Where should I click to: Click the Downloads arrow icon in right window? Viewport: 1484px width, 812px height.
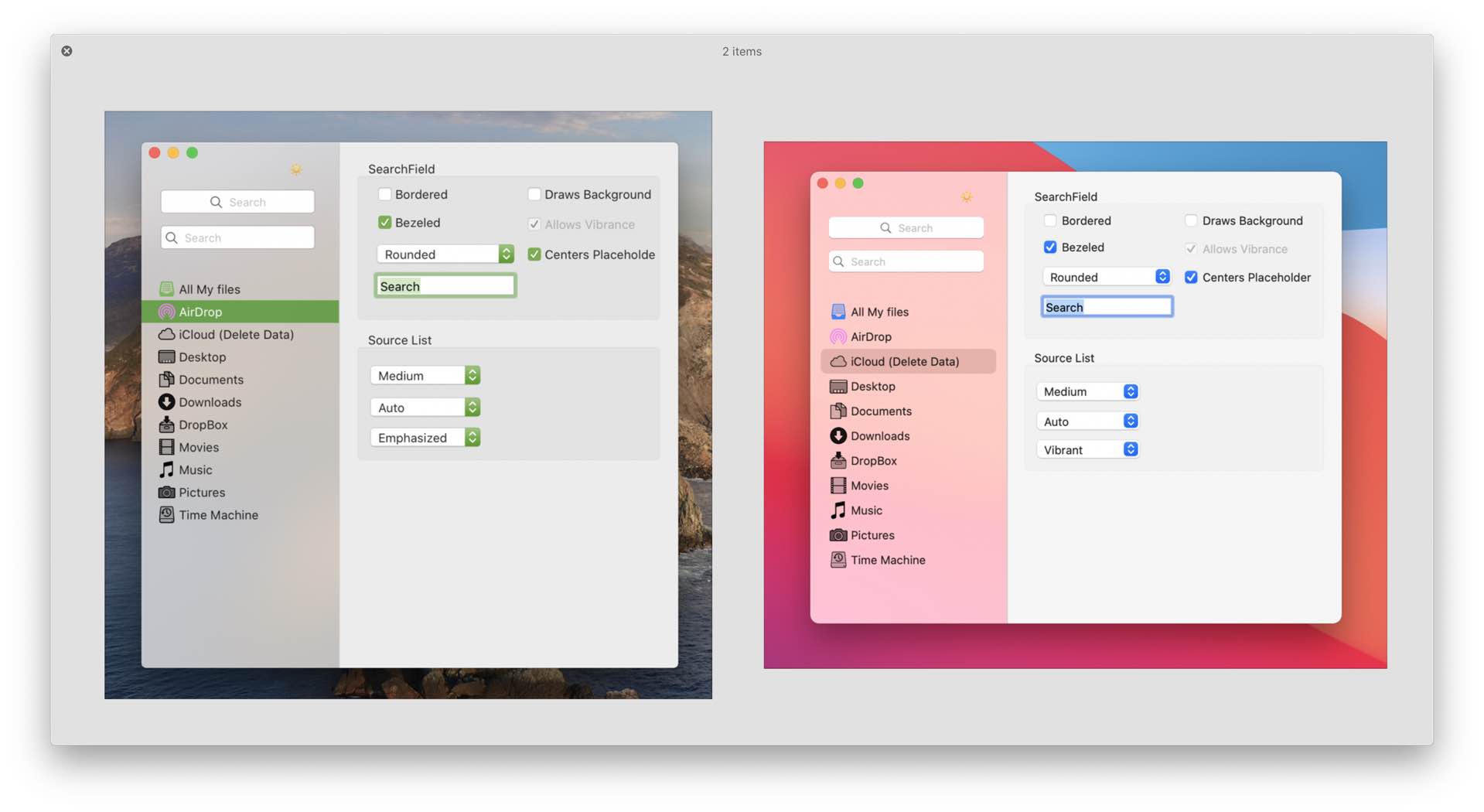click(x=838, y=435)
